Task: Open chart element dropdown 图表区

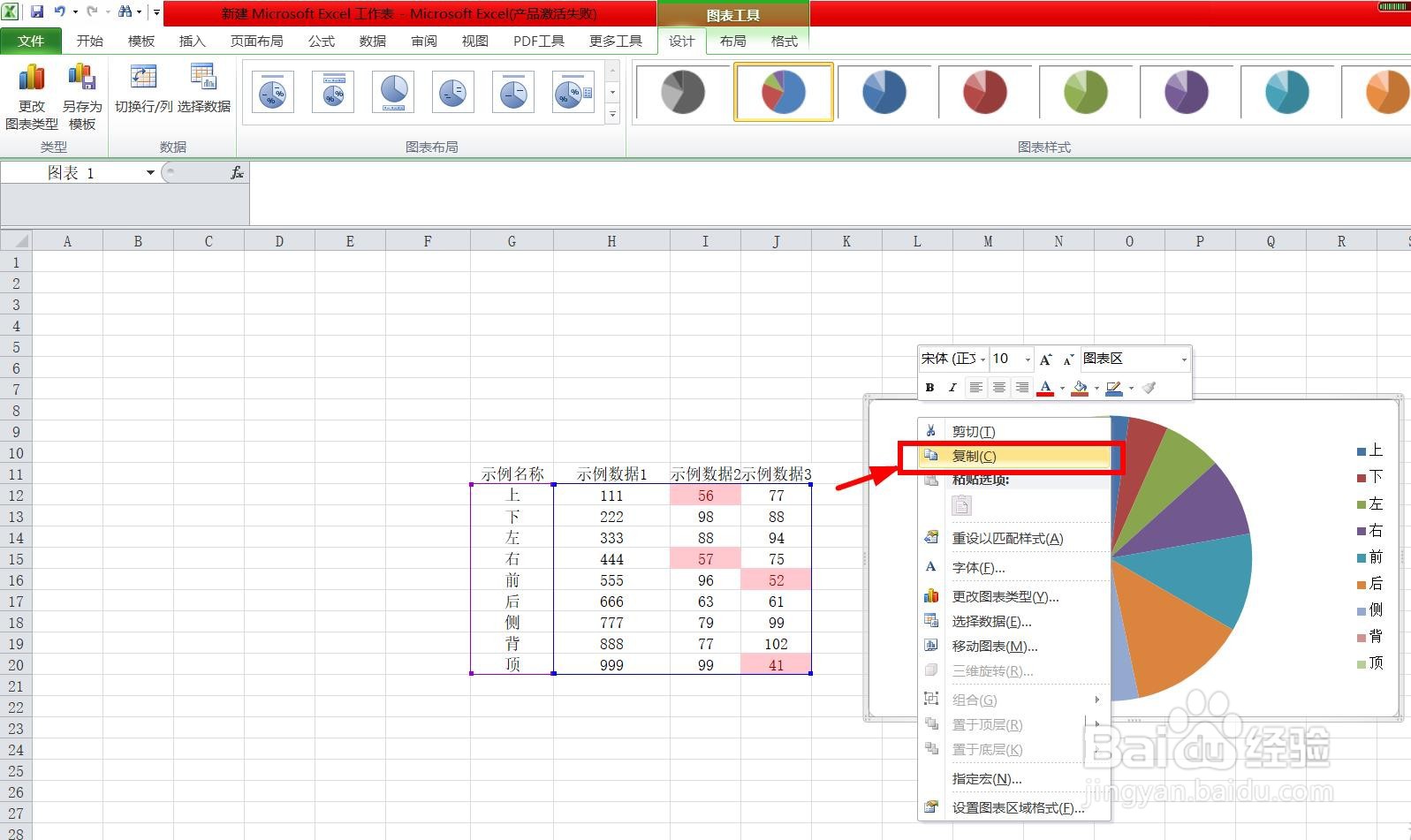Action: point(1185,359)
